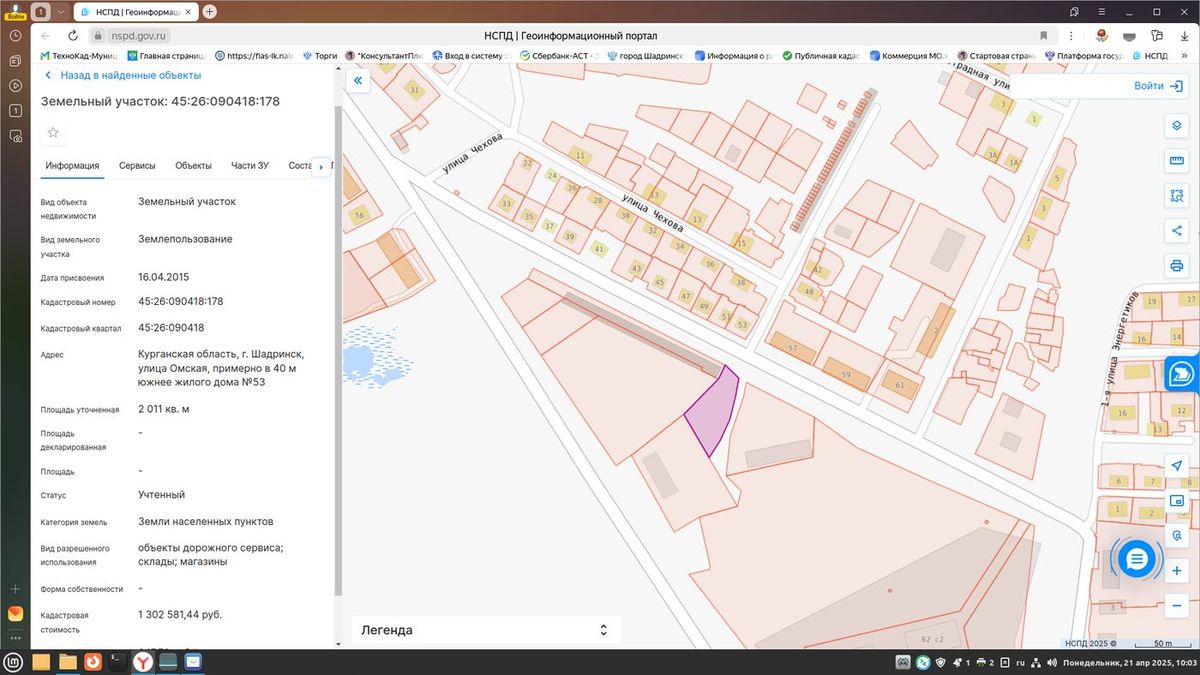This screenshot has height=675, width=1200.
Task: Select the ruler measurement tool
Action: [1176, 161]
